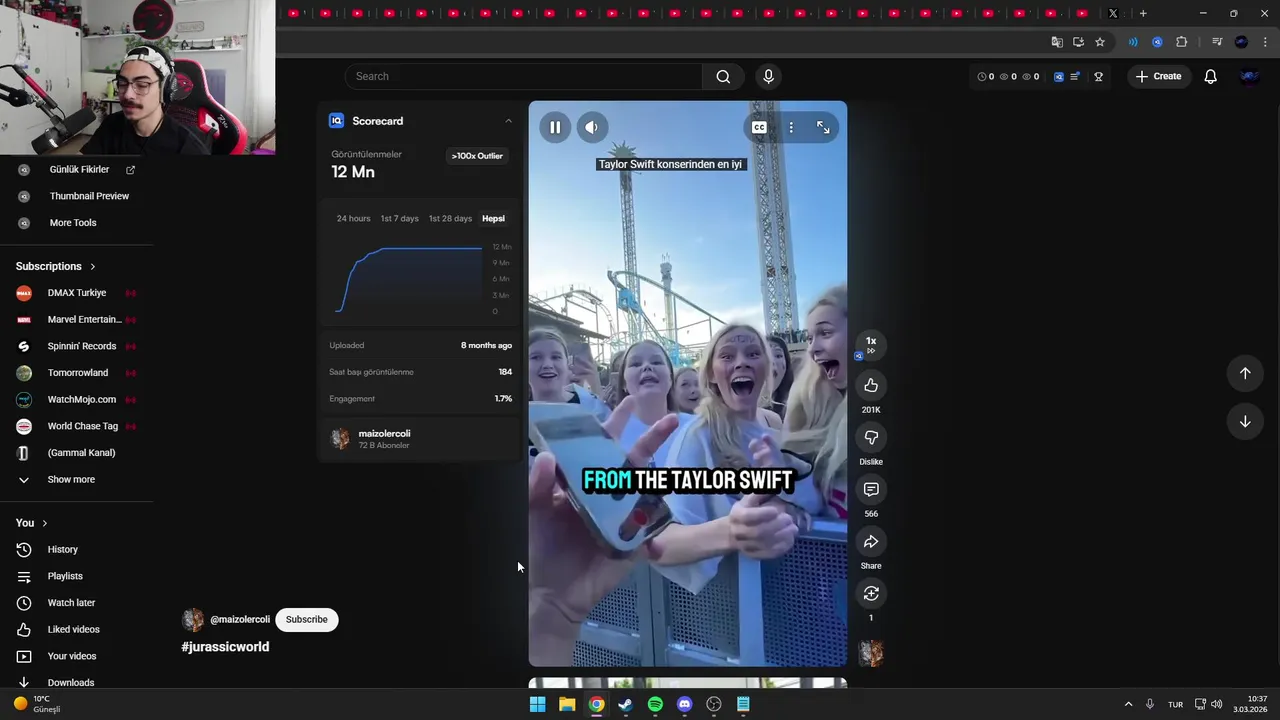This screenshot has height=720, width=1280.
Task: Select the 1st 7 days tab
Action: [399, 218]
